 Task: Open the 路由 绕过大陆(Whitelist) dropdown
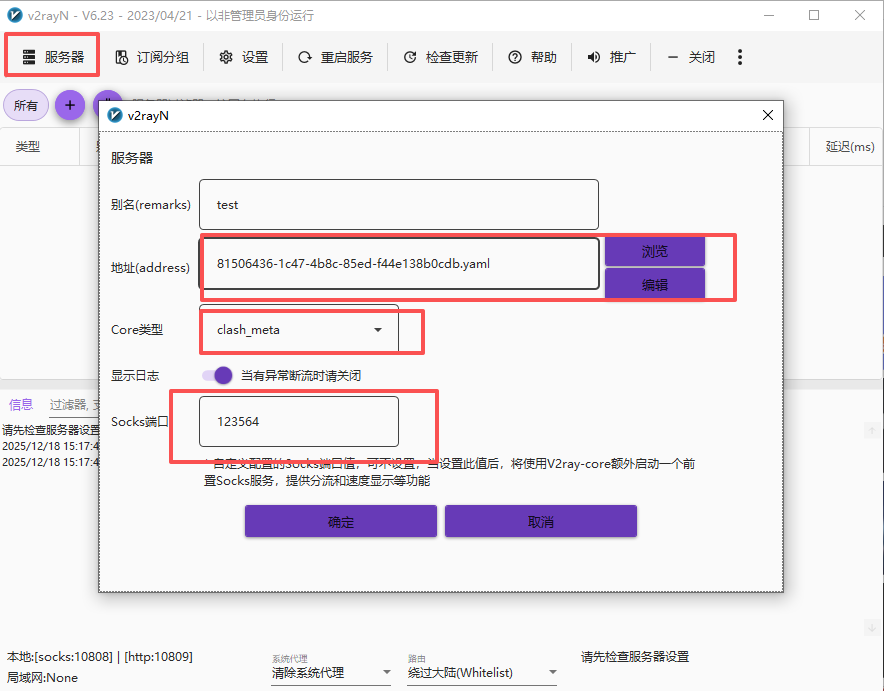click(x=482, y=672)
